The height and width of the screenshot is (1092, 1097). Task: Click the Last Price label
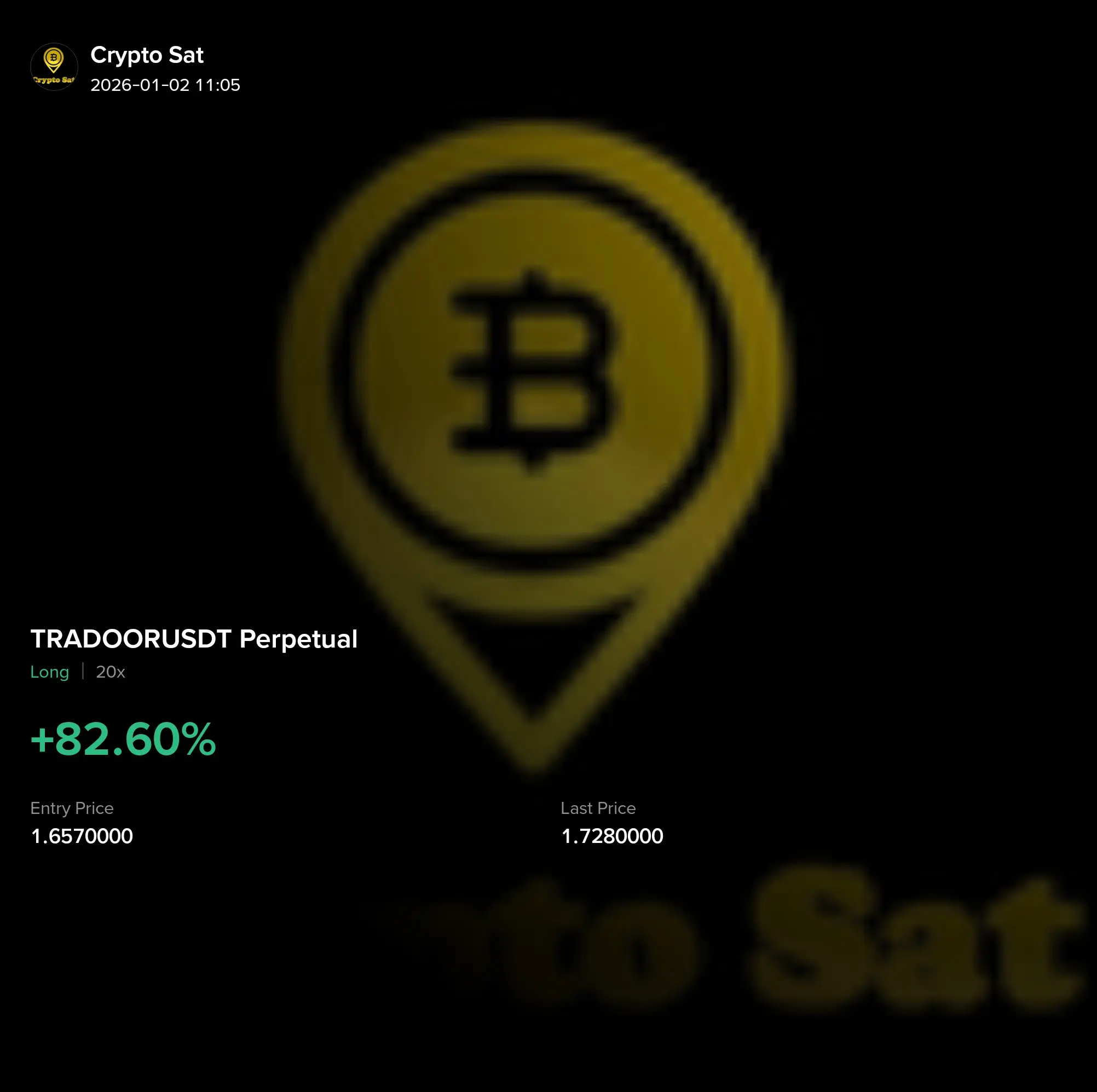pos(598,808)
